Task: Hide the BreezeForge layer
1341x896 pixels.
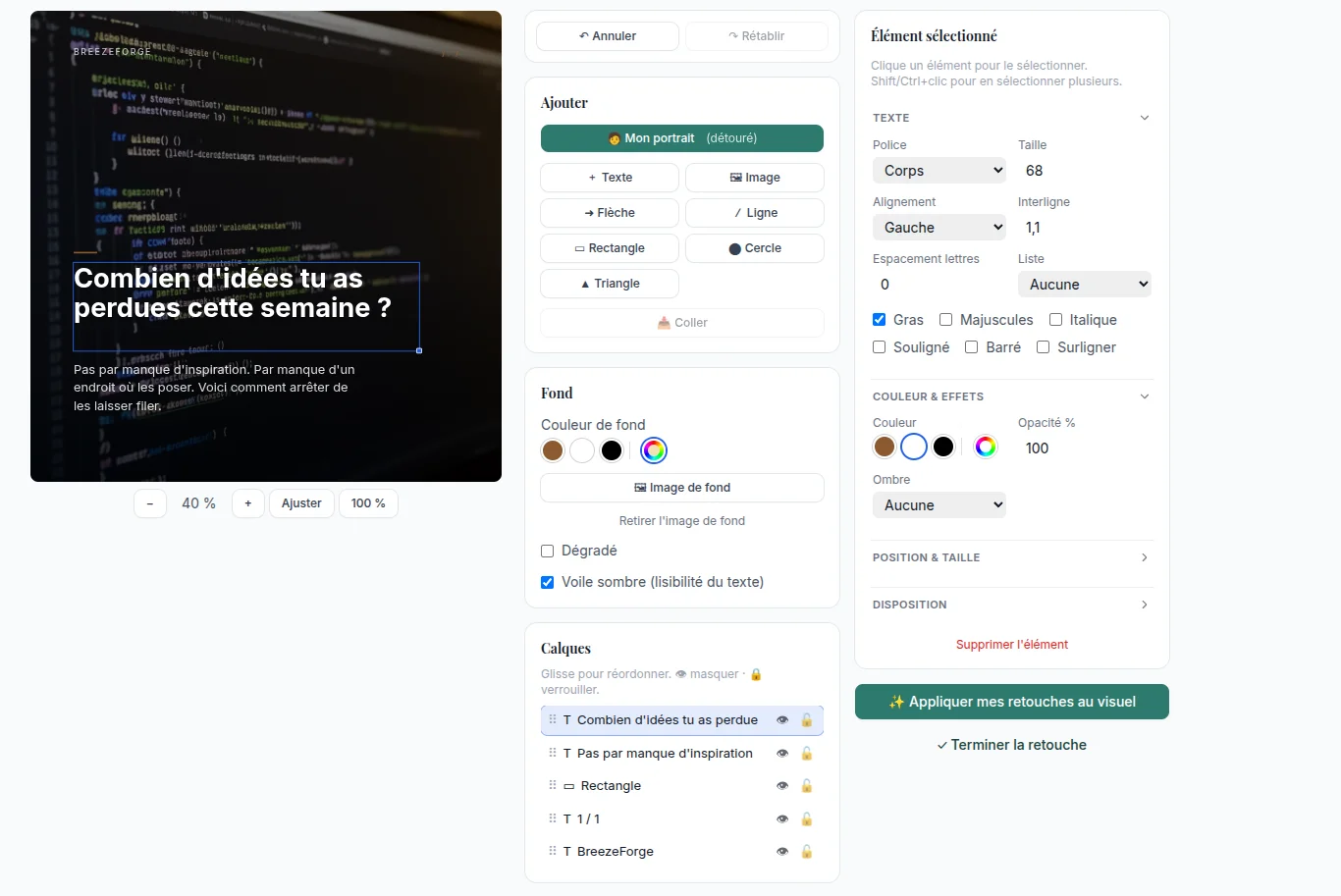Action: click(x=782, y=852)
